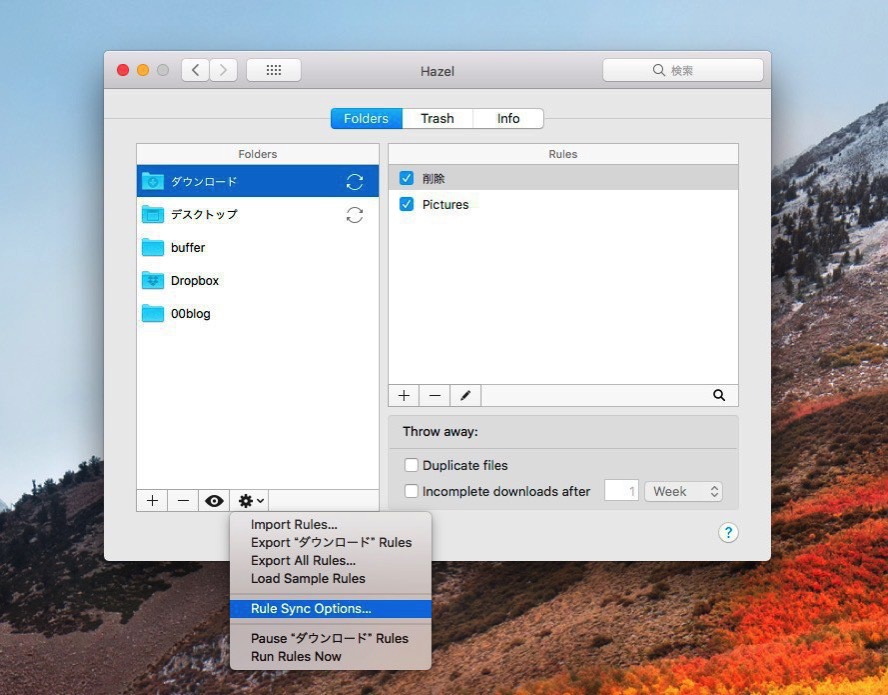Open help with question mark button

coord(728,532)
